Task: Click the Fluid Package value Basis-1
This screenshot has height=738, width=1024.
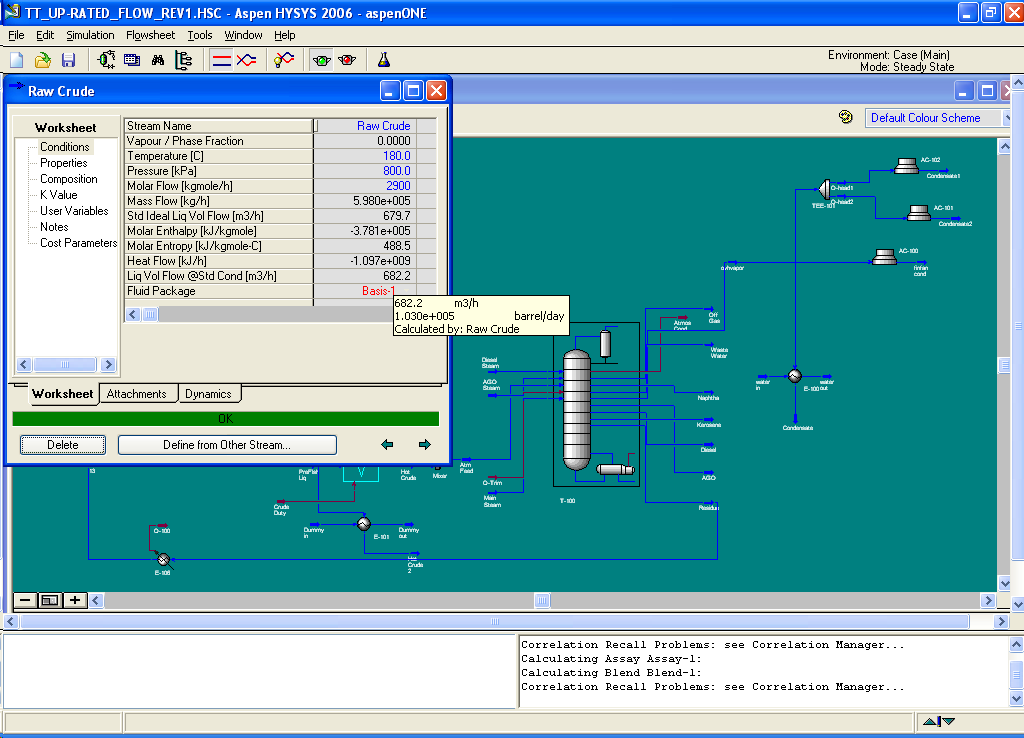Action: point(365,291)
